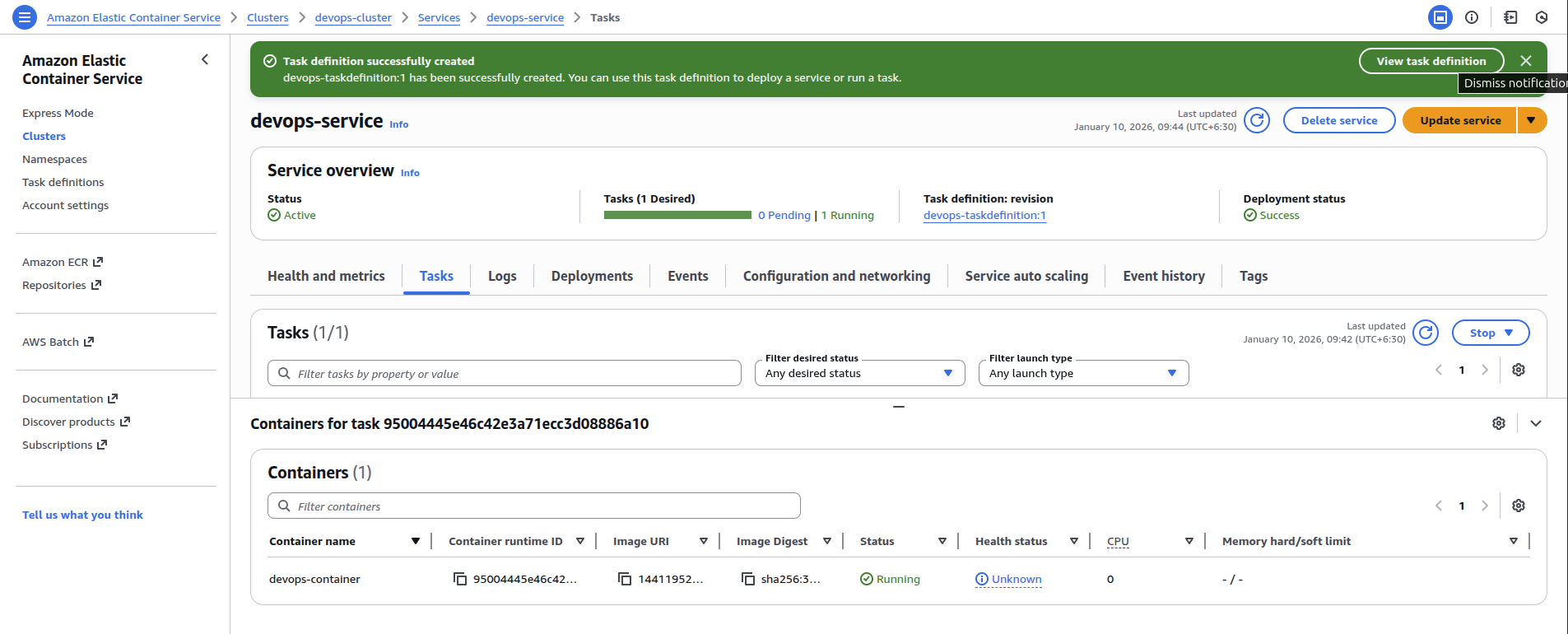1568x634 pixels.
Task: Open Task definitions in sidebar
Action: coord(63,182)
